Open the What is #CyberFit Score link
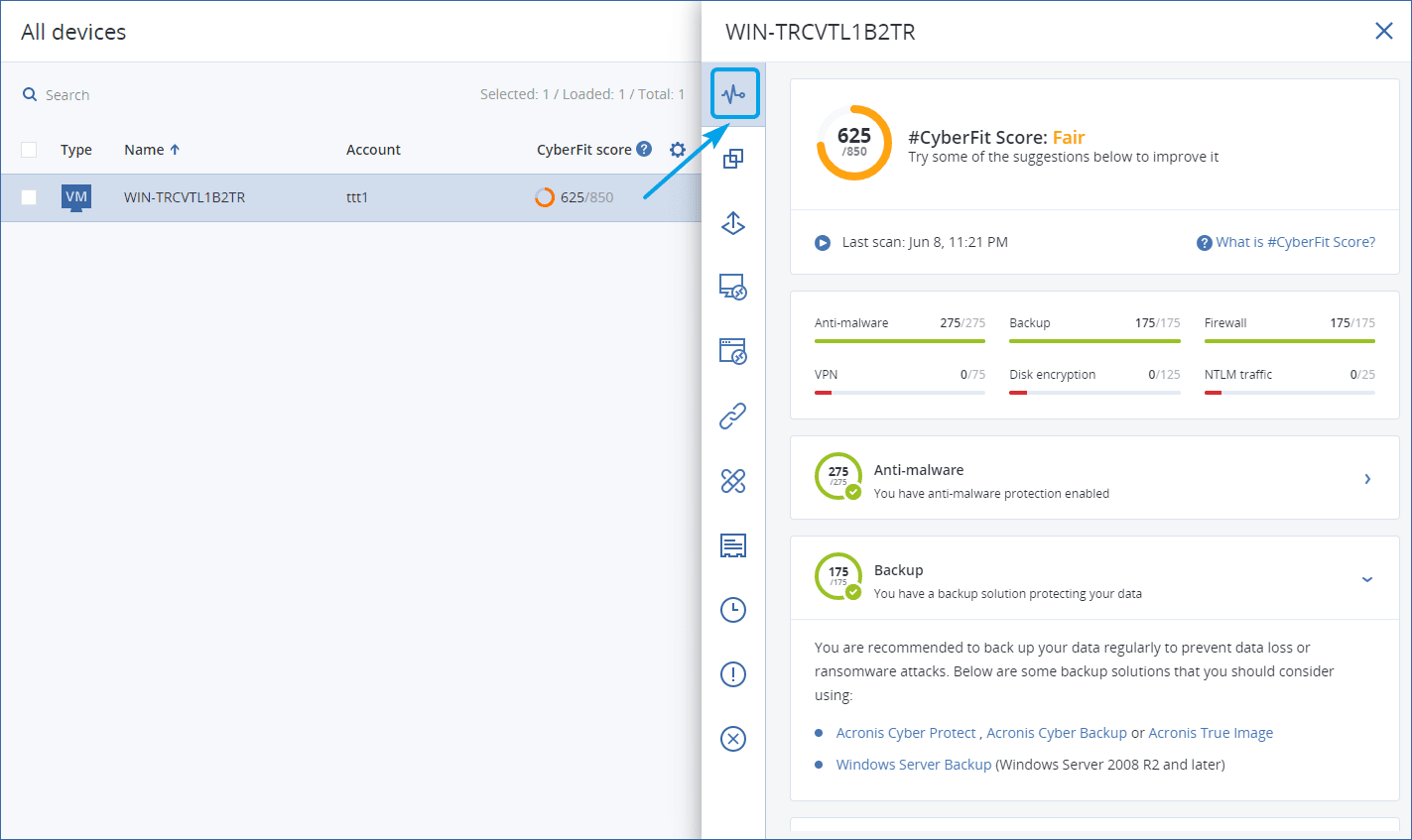 pos(1295,242)
